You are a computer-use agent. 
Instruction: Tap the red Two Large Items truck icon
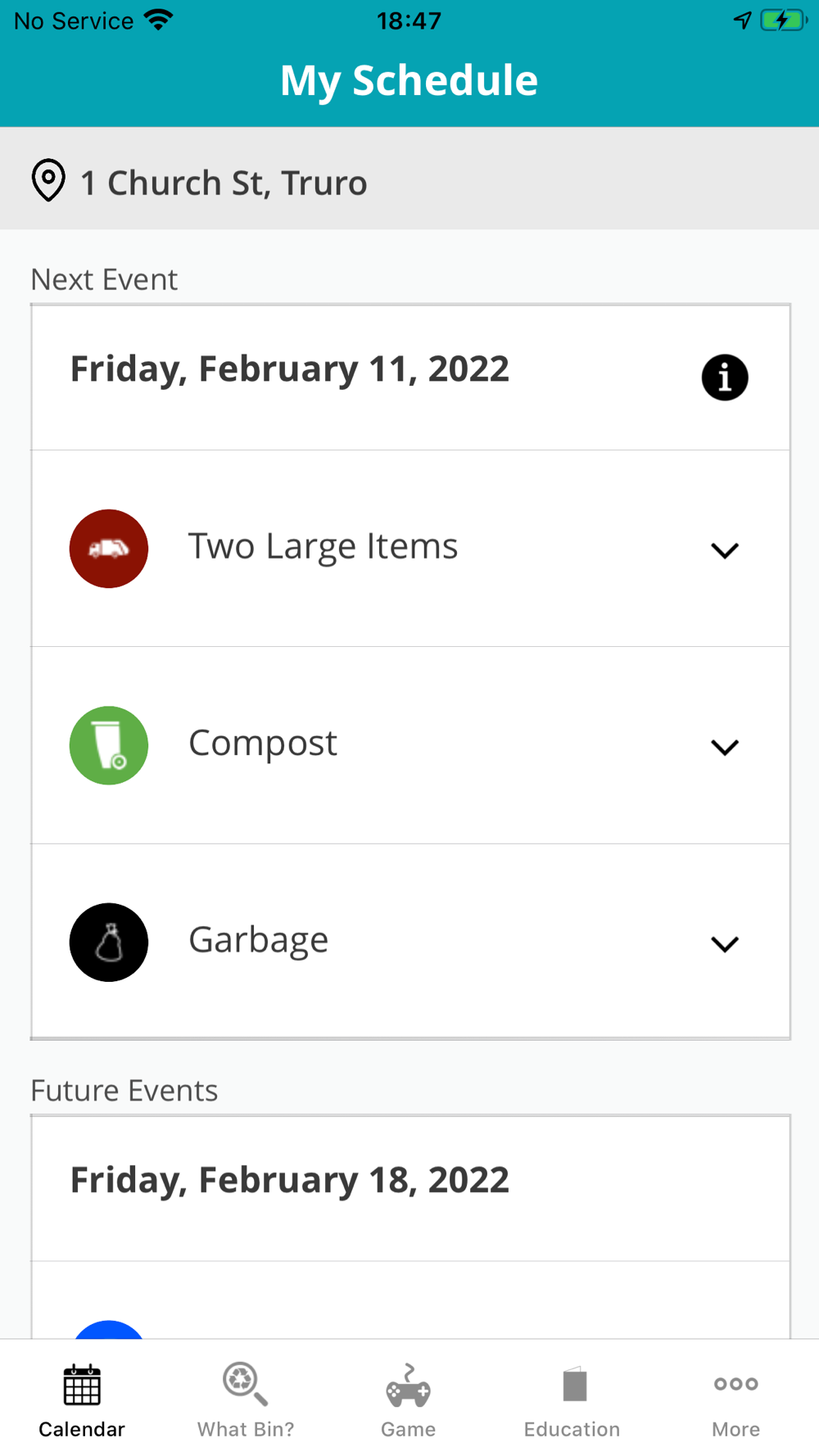[x=109, y=549]
